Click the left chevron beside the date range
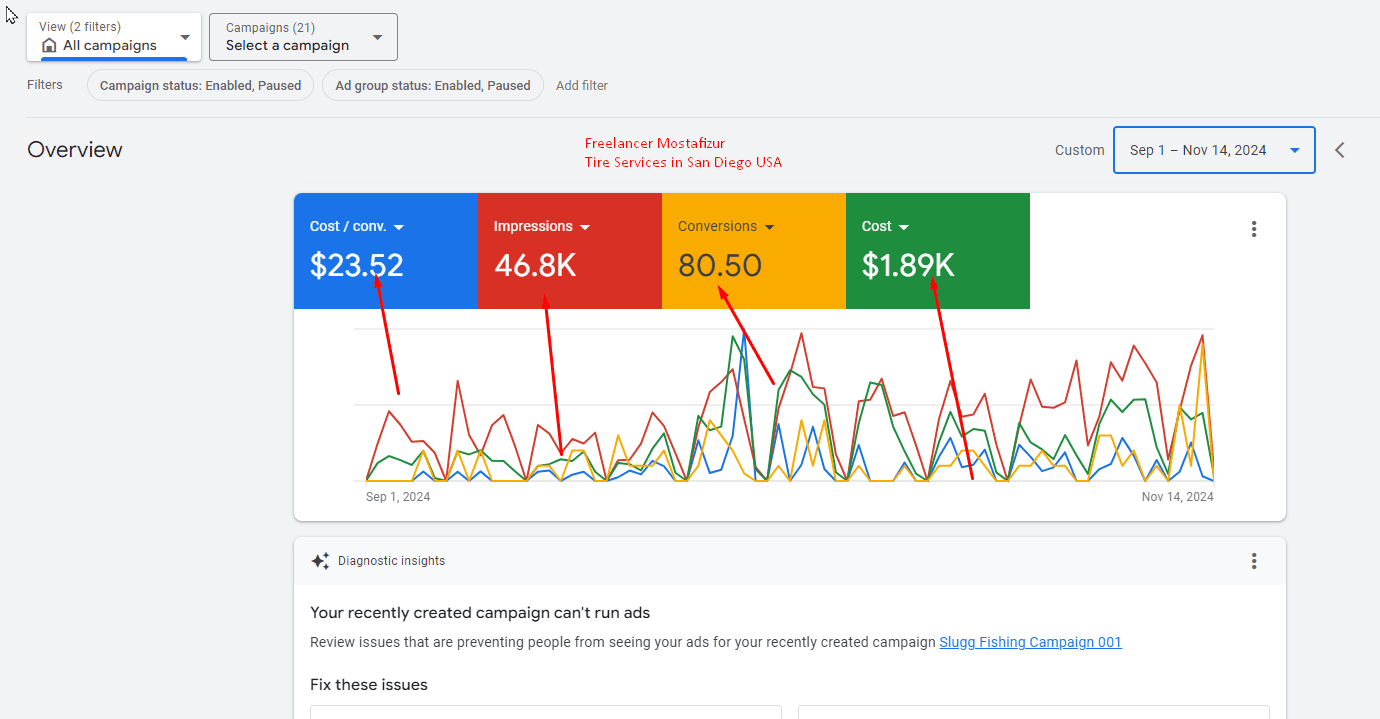The width and height of the screenshot is (1380, 719). (x=1340, y=150)
